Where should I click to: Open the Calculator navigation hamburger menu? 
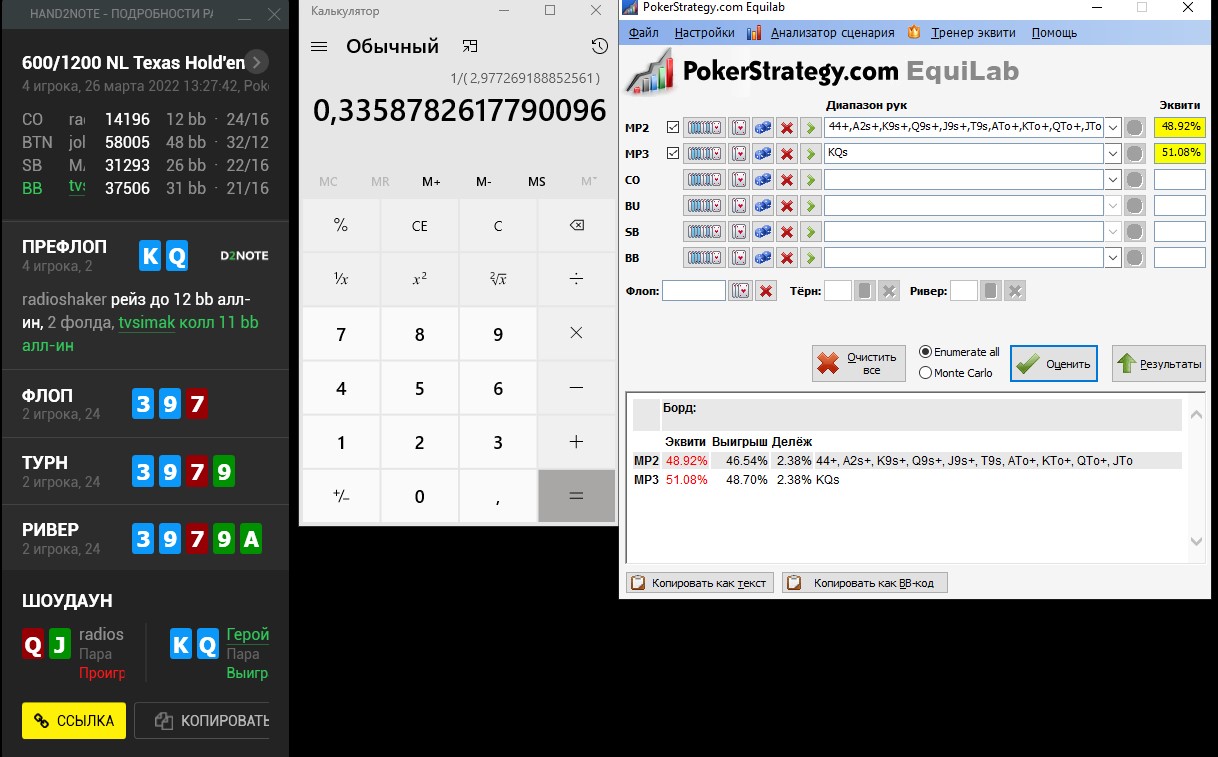[319, 47]
